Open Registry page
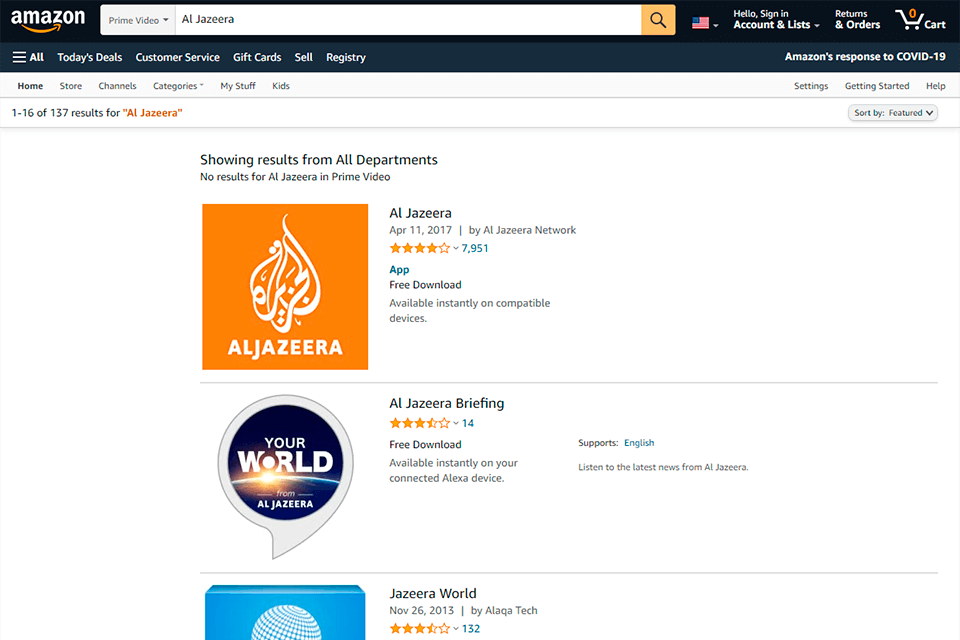 coord(346,57)
